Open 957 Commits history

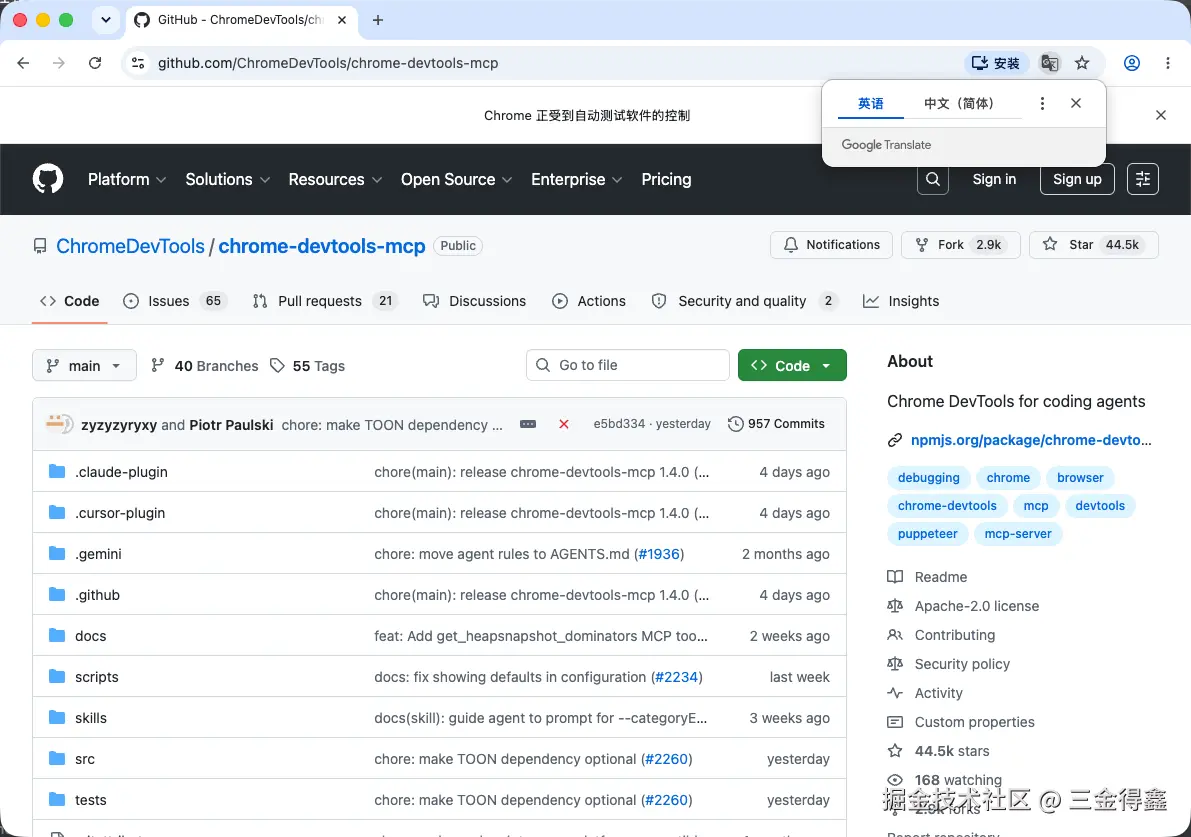coord(776,424)
